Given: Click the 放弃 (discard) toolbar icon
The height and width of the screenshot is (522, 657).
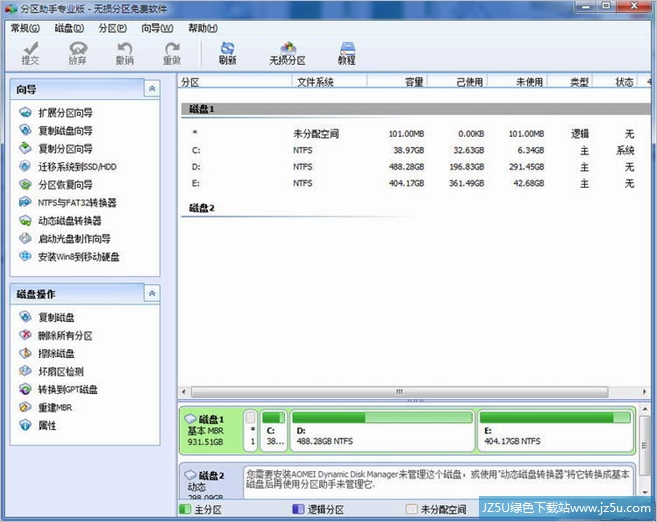Looking at the screenshot, I should pyautogui.click(x=78, y=53).
